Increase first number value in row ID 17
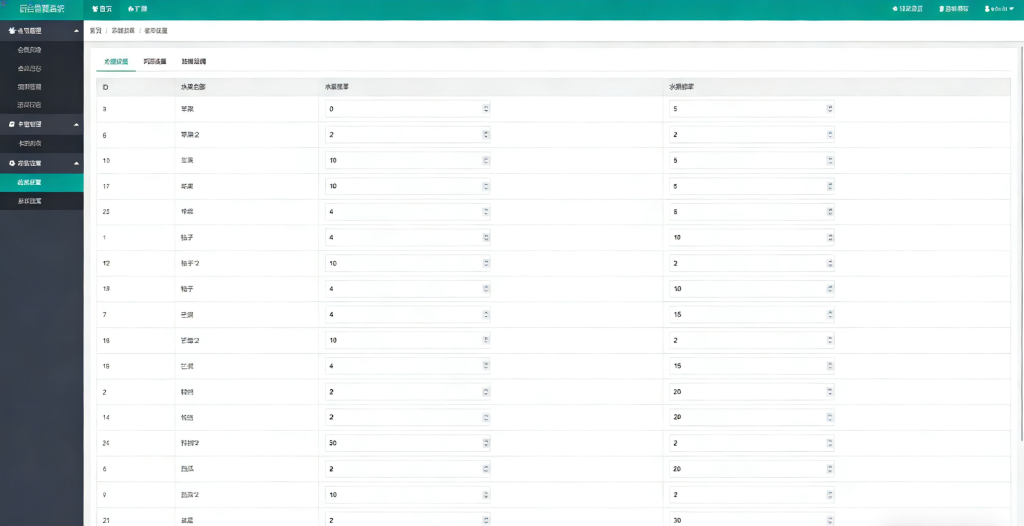Screen dimensions: 1024x526 (486, 183)
